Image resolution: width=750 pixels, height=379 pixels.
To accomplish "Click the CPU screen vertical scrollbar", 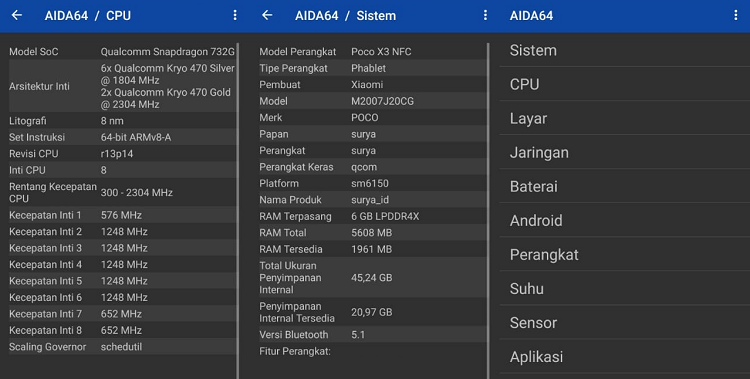I will [238, 211].
